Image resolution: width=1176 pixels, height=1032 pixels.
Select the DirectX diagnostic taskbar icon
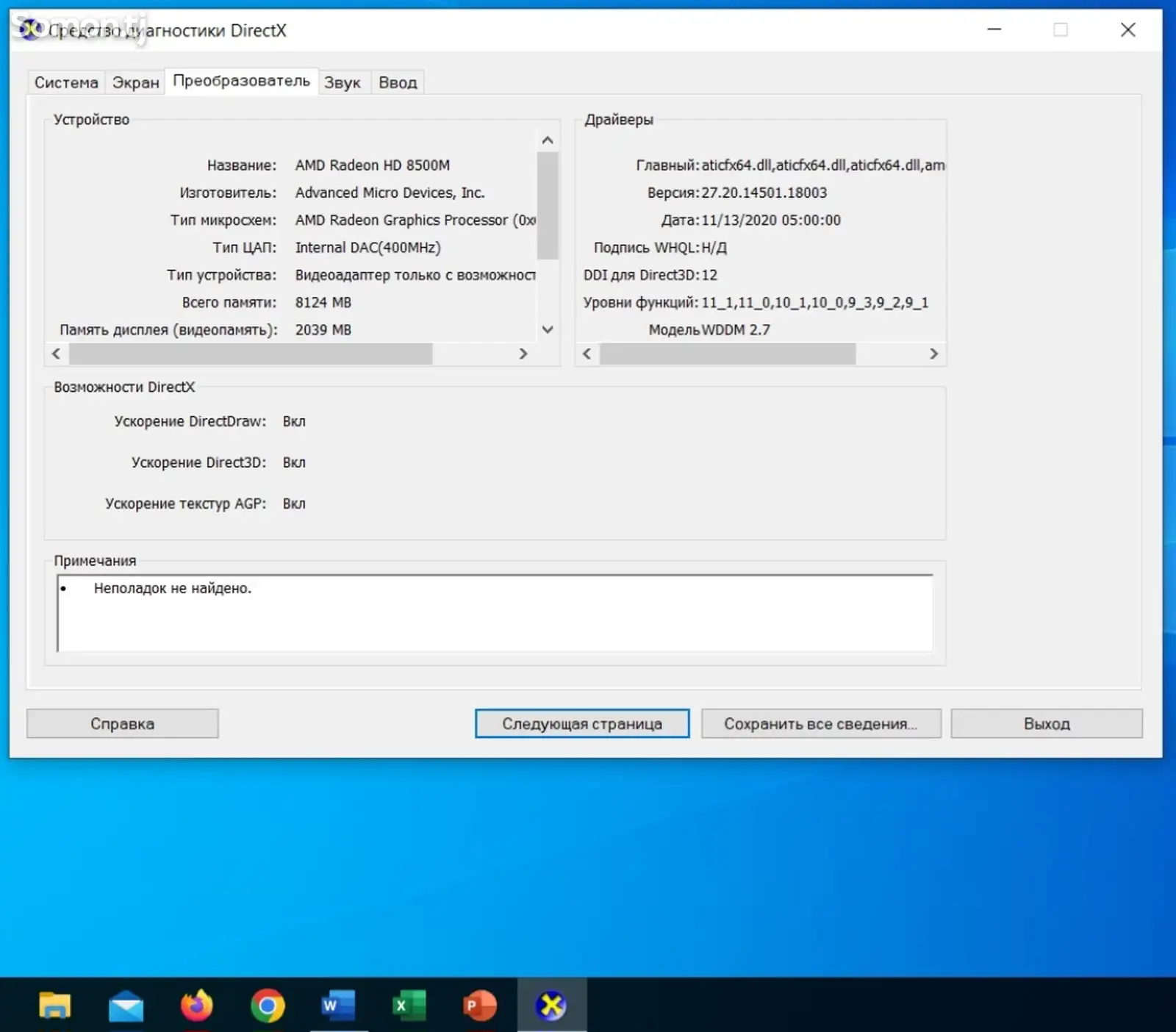(x=551, y=1006)
